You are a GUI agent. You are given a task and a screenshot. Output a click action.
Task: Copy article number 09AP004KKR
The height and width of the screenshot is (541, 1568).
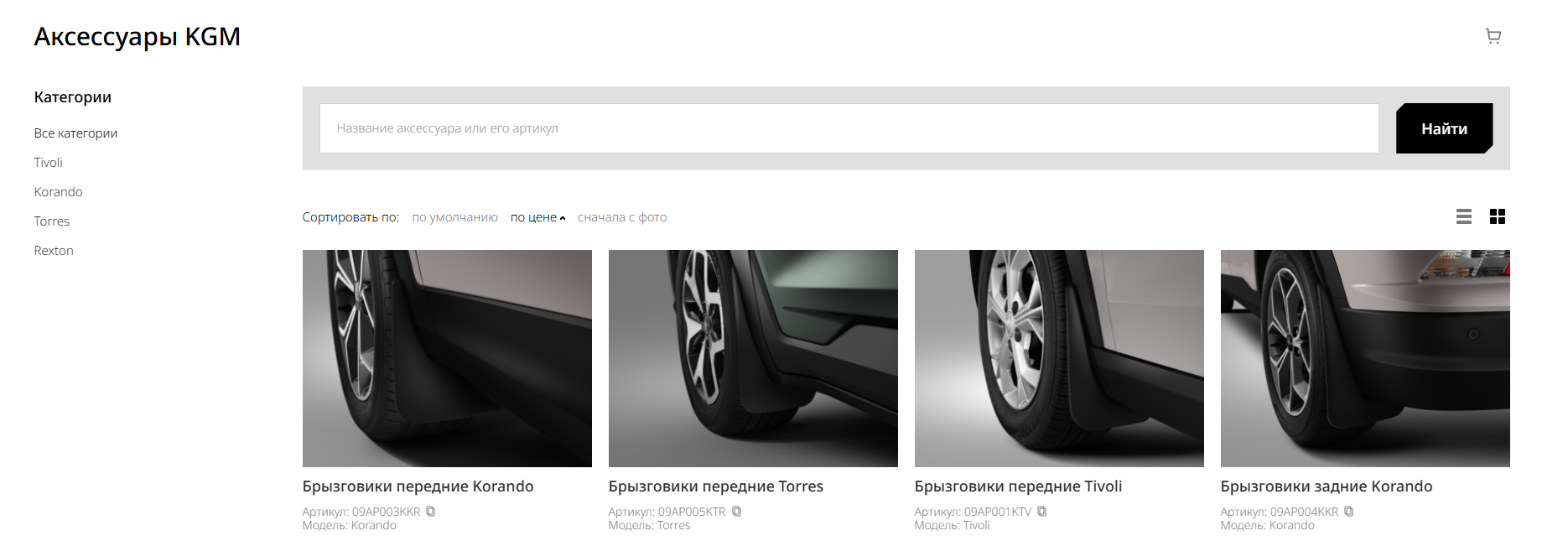[1348, 512]
